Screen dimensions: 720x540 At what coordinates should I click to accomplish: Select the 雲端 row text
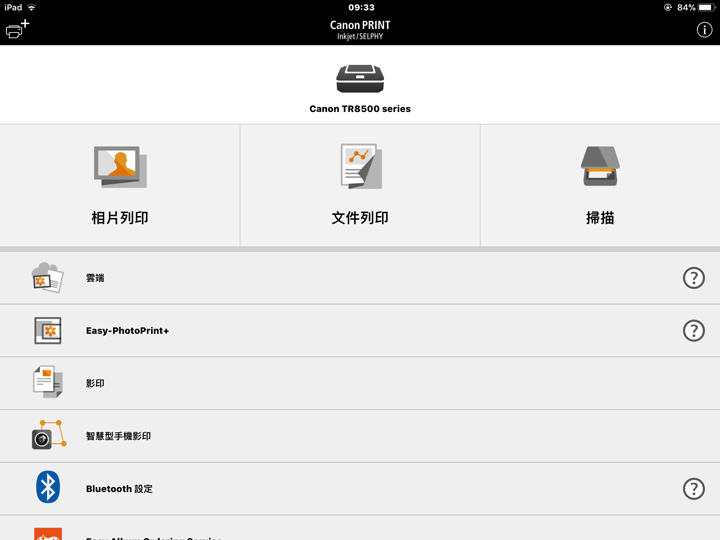(95, 278)
